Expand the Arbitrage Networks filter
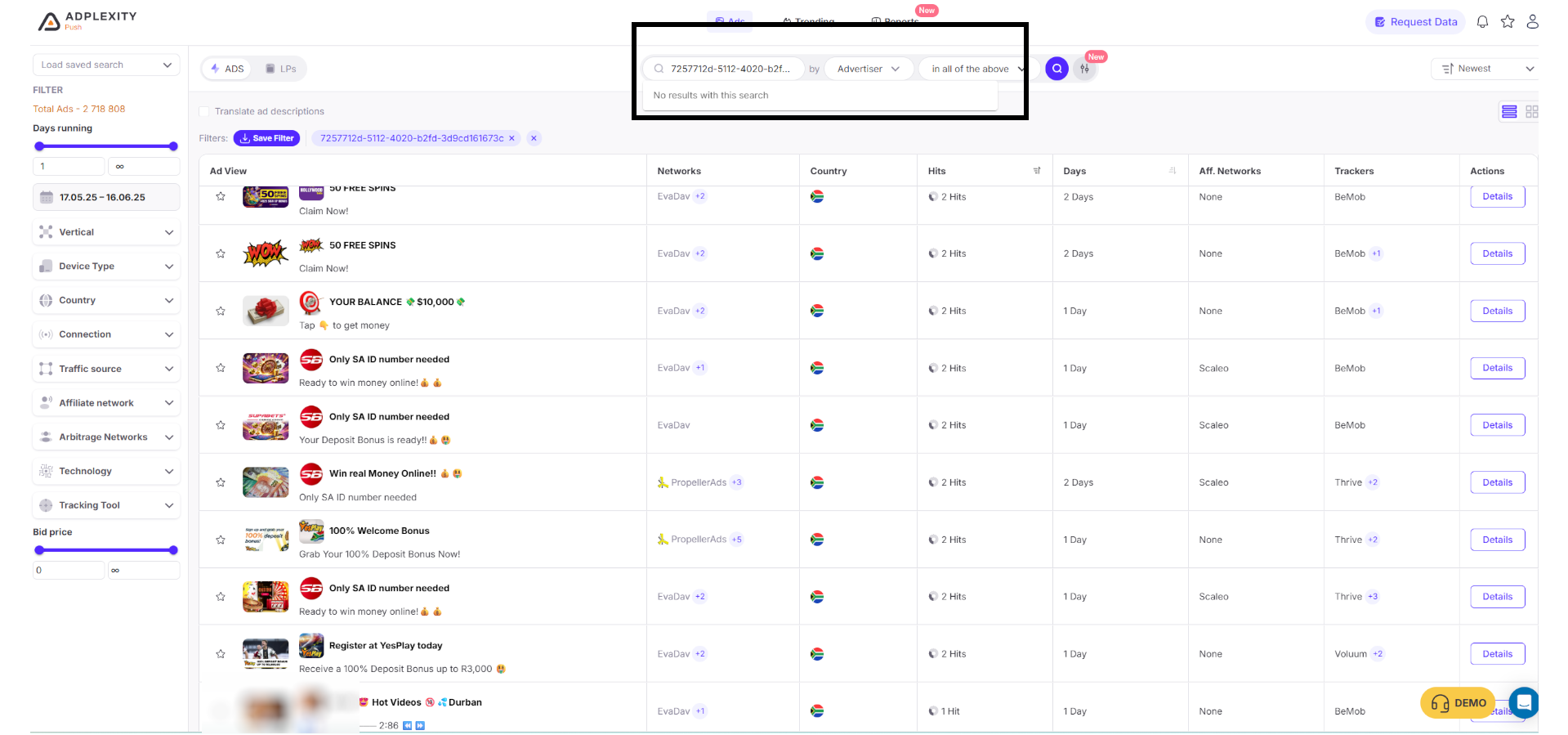This screenshot has height=735, width=1568. click(106, 437)
